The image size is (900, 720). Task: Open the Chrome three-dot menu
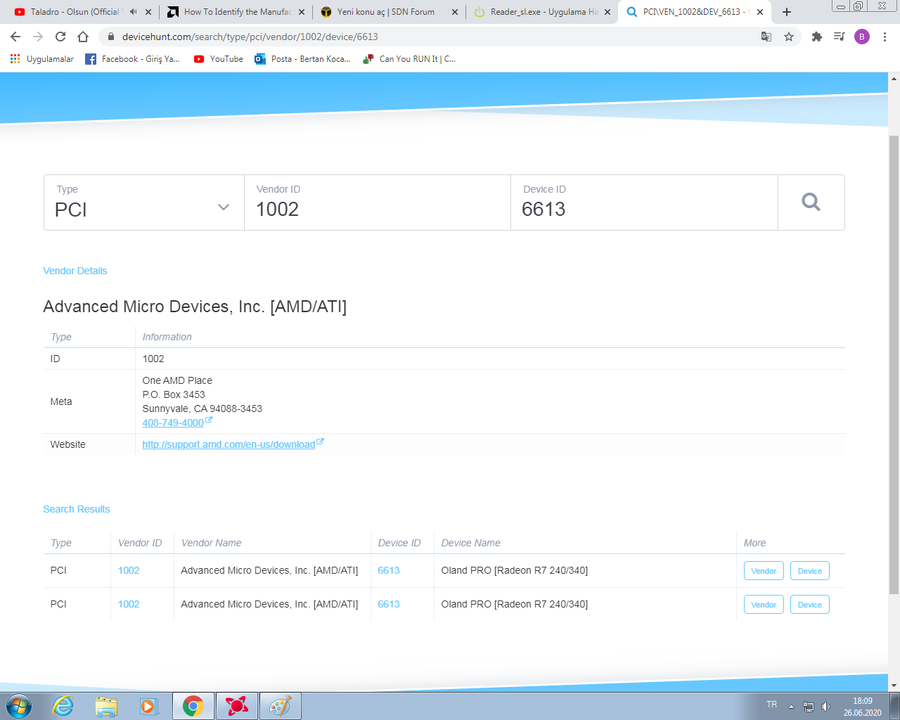tap(885, 37)
